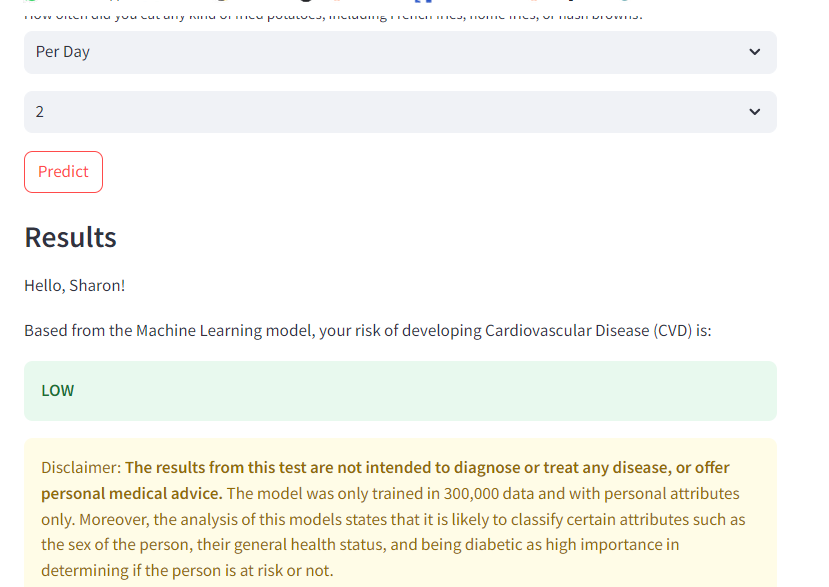
Task: Click the last disclaimer line about person at risk
Action: point(187,571)
